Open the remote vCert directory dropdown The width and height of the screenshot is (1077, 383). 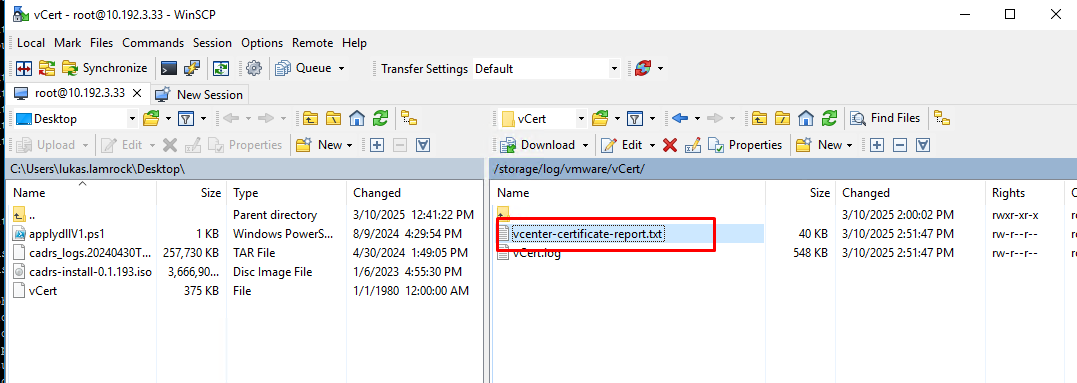pos(543,119)
